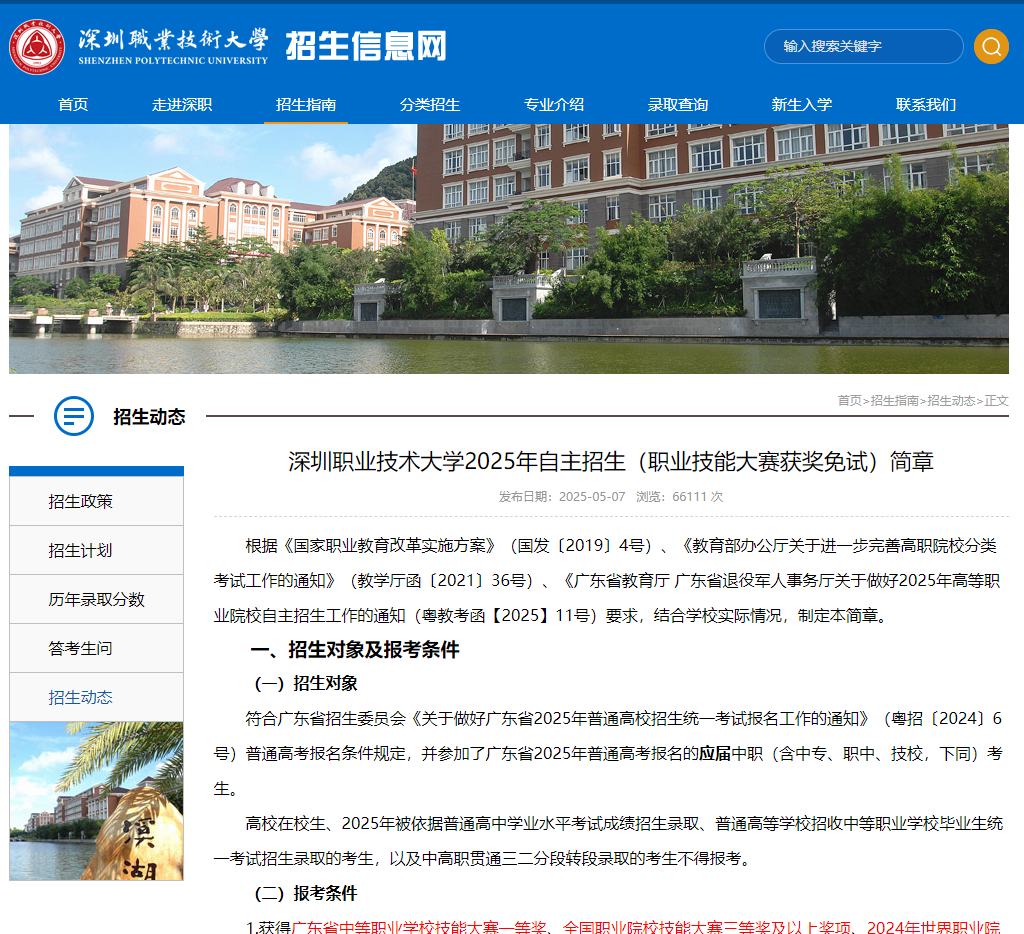Open the 新生入学 section
The height and width of the screenshot is (934, 1024).
(802, 104)
